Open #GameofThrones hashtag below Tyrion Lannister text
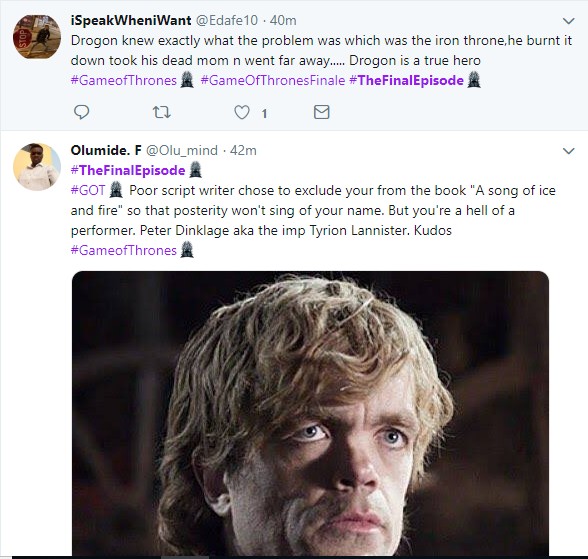 (x=124, y=250)
